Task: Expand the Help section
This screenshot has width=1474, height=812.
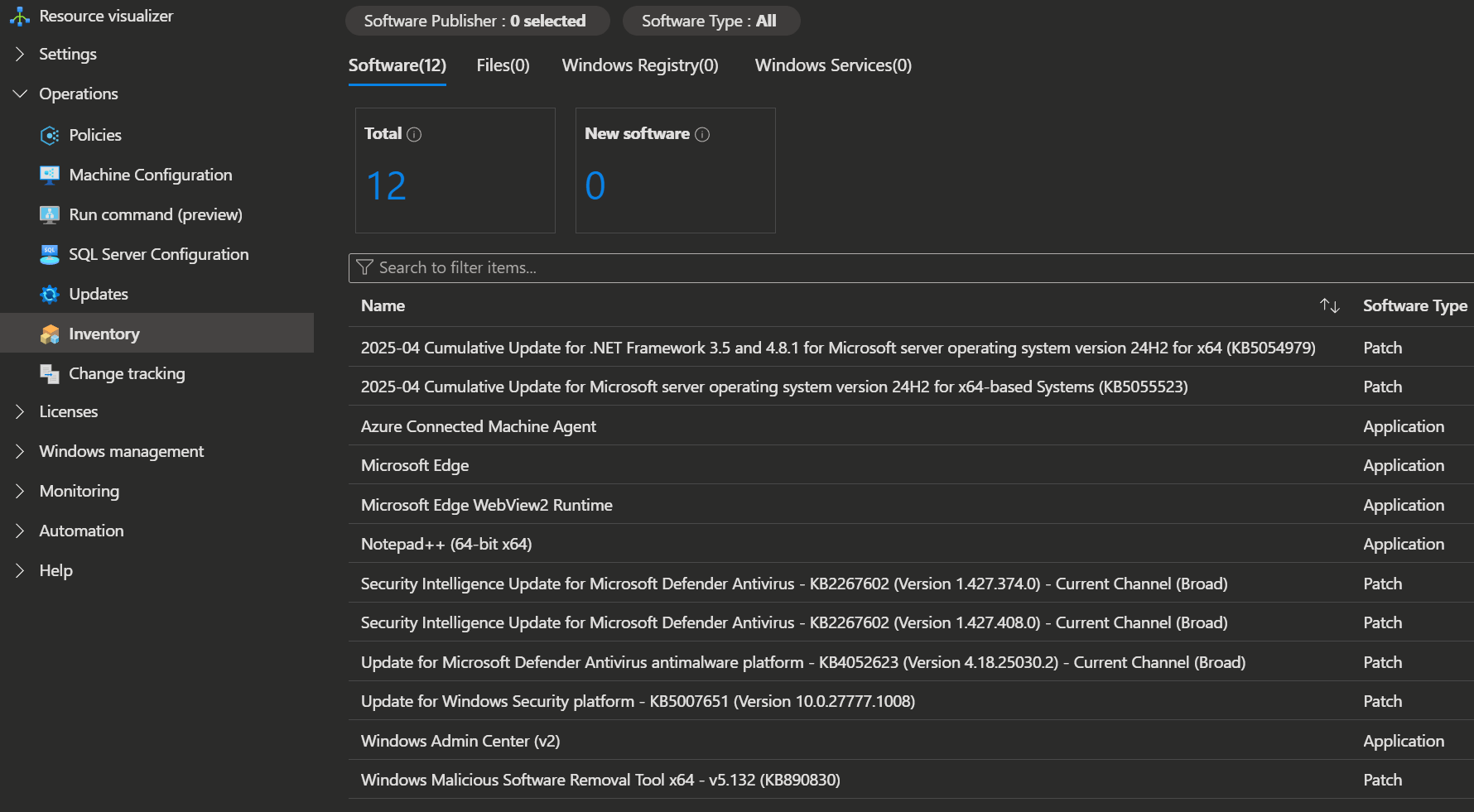Action: point(20,570)
